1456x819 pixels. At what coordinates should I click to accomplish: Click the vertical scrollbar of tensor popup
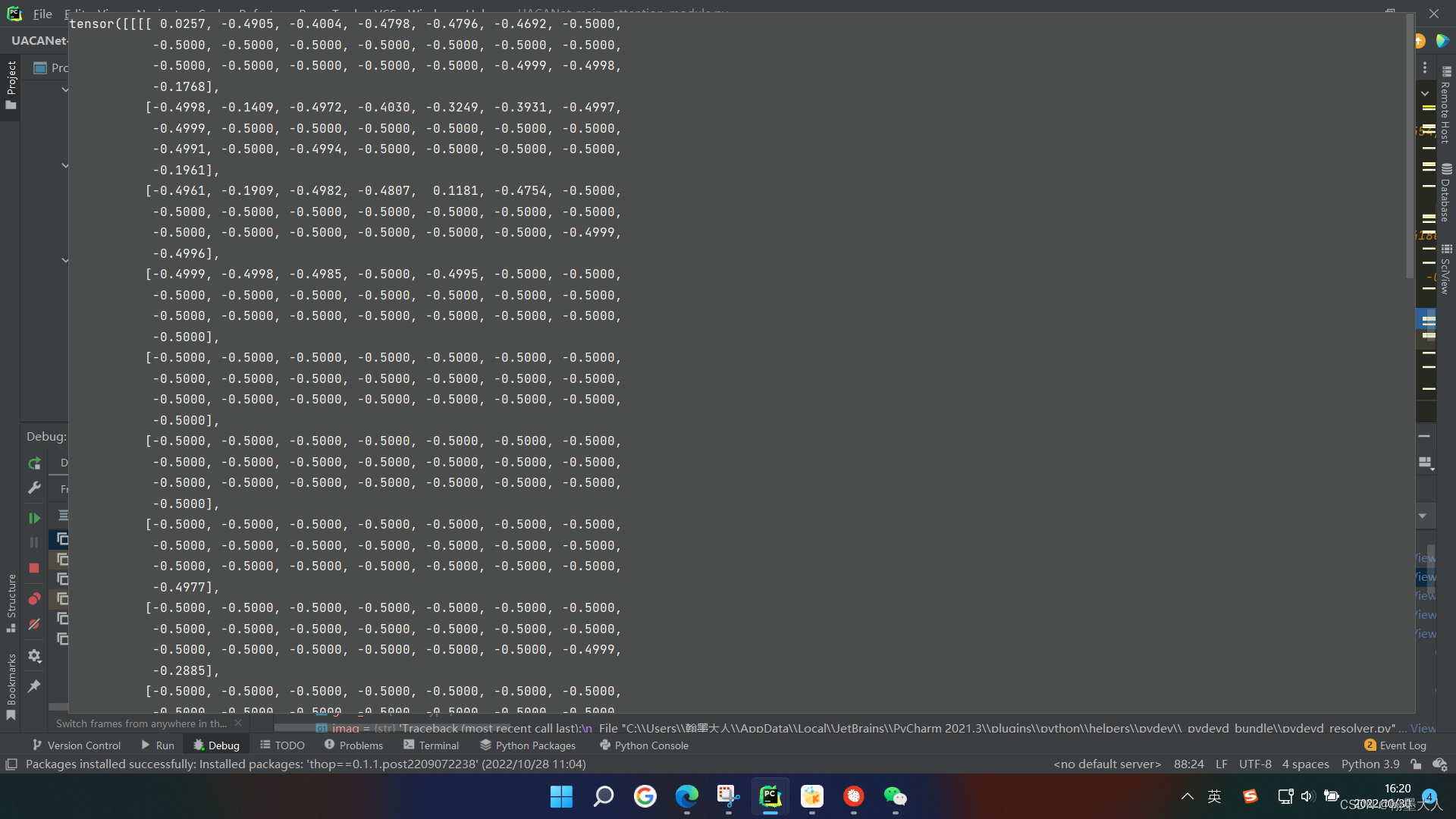coord(1410,146)
